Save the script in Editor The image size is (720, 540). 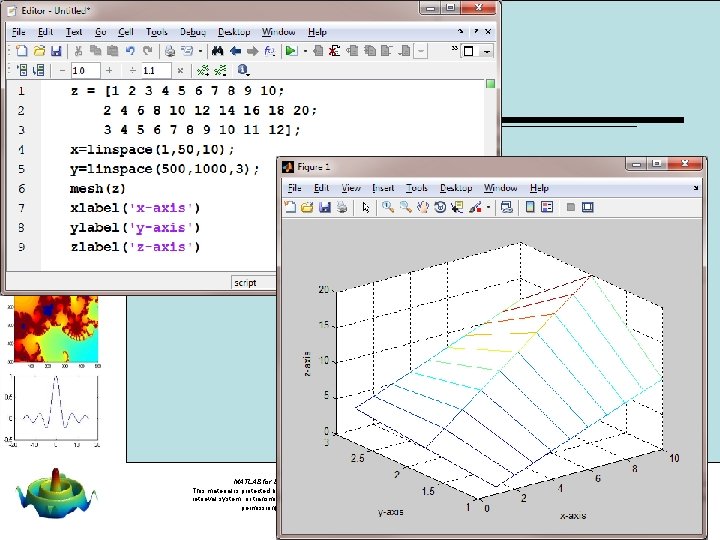pos(56,51)
